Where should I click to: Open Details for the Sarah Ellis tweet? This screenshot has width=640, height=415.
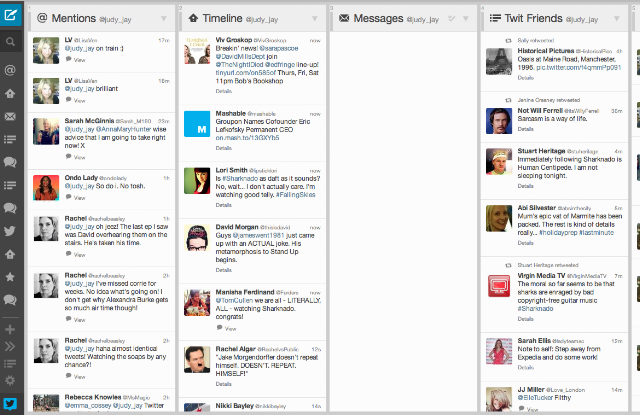pos(526,368)
